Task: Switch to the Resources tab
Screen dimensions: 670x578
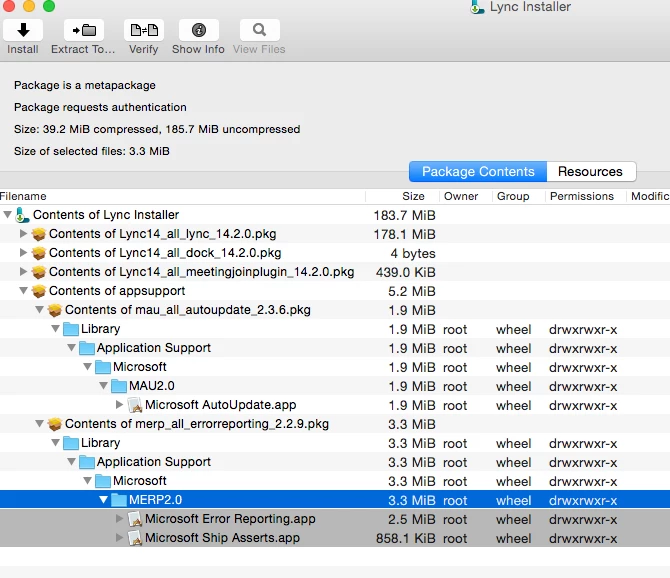Action: [x=591, y=171]
